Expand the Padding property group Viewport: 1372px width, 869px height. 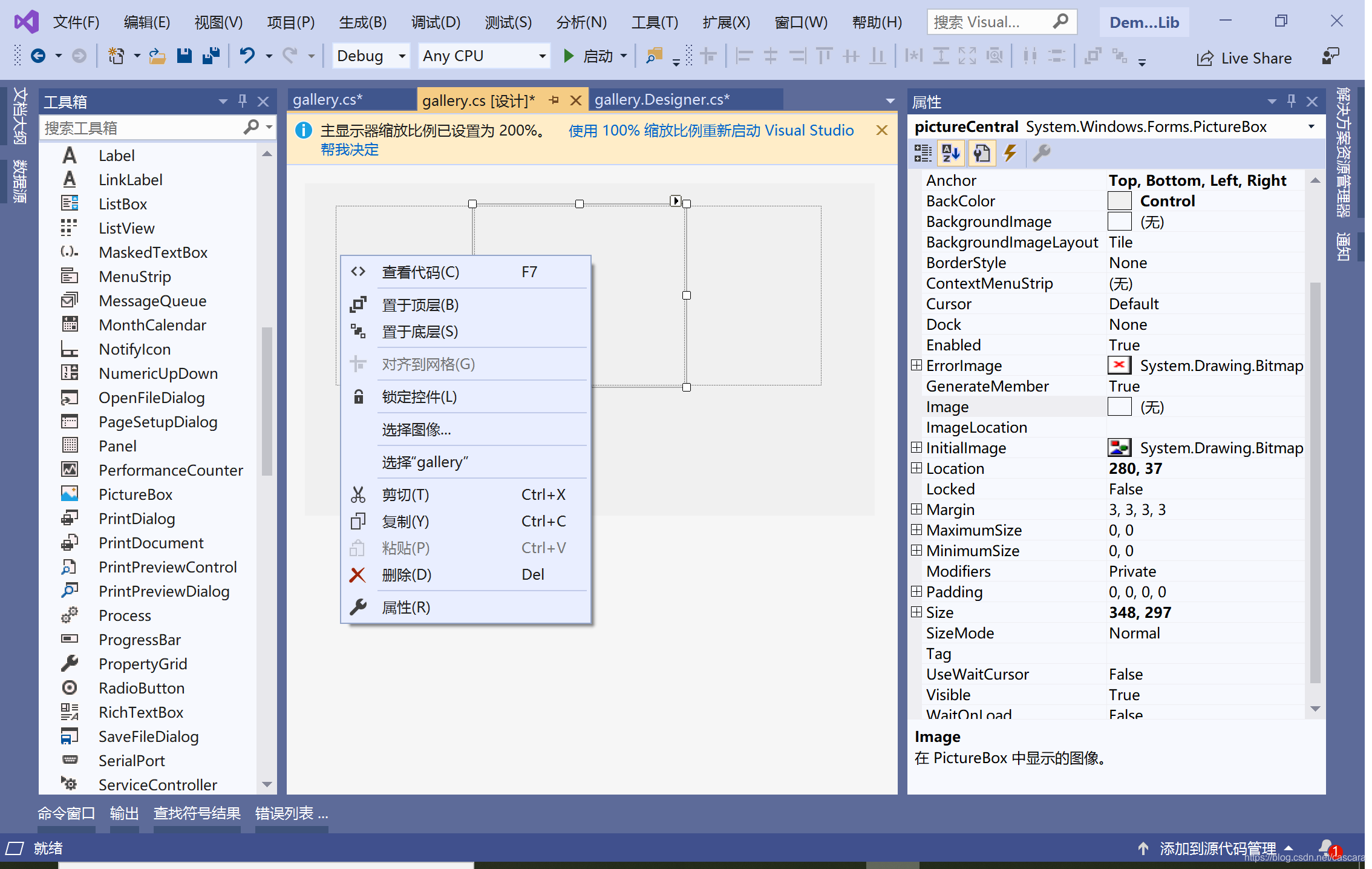tap(918, 592)
